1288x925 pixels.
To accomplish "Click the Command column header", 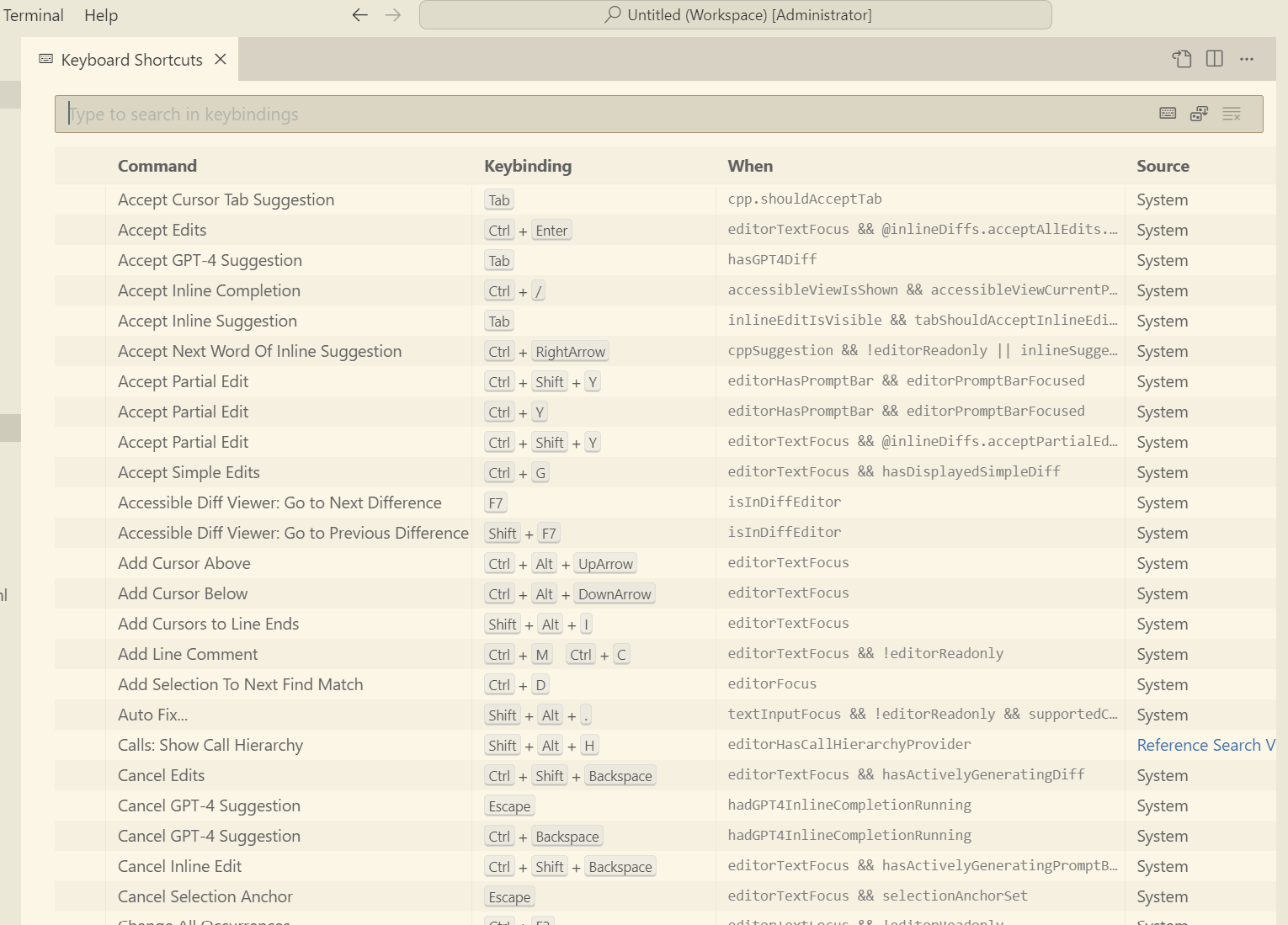I will point(157,166).
